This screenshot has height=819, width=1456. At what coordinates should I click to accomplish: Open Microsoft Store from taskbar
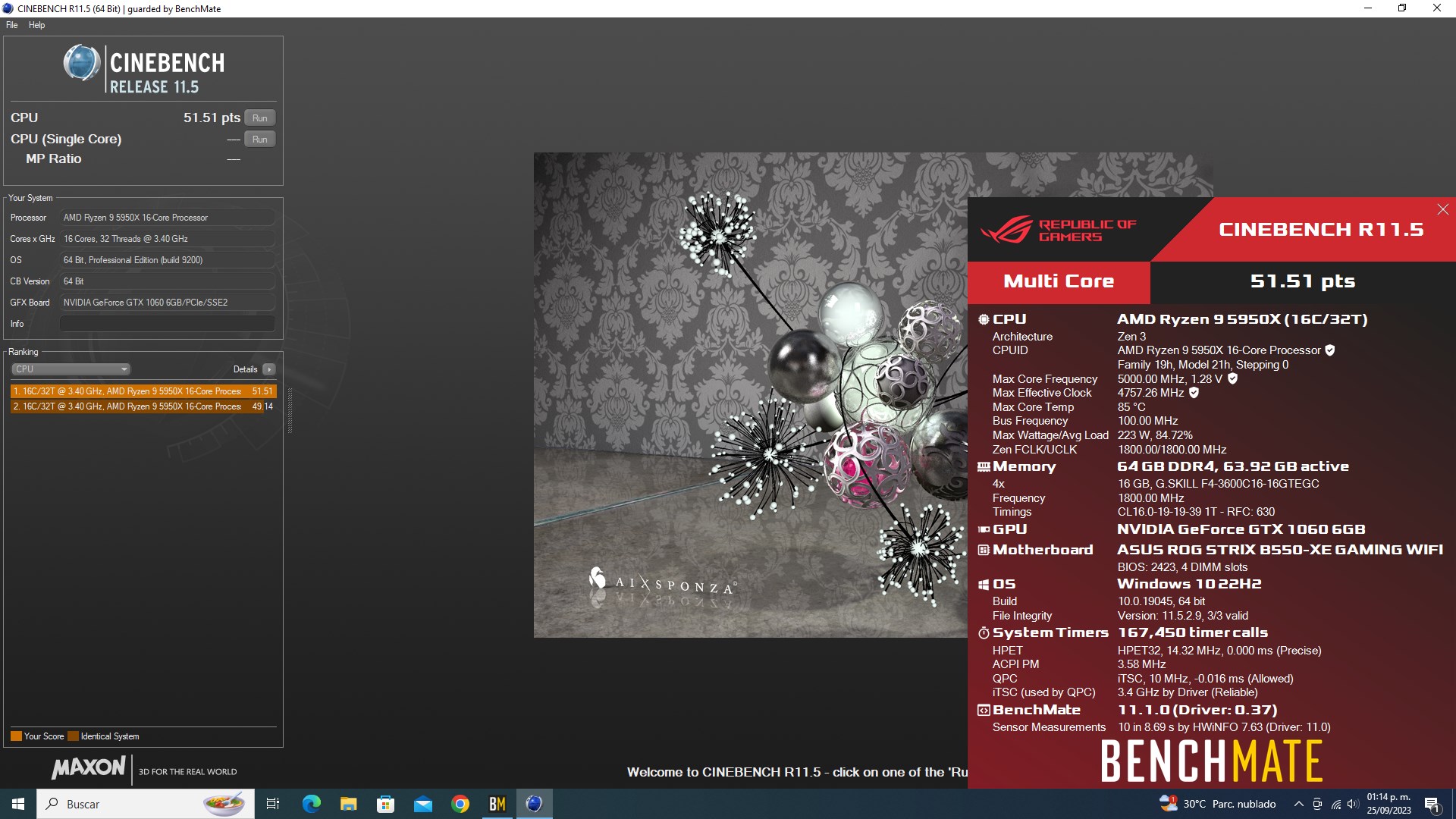(x=386, y=804)
